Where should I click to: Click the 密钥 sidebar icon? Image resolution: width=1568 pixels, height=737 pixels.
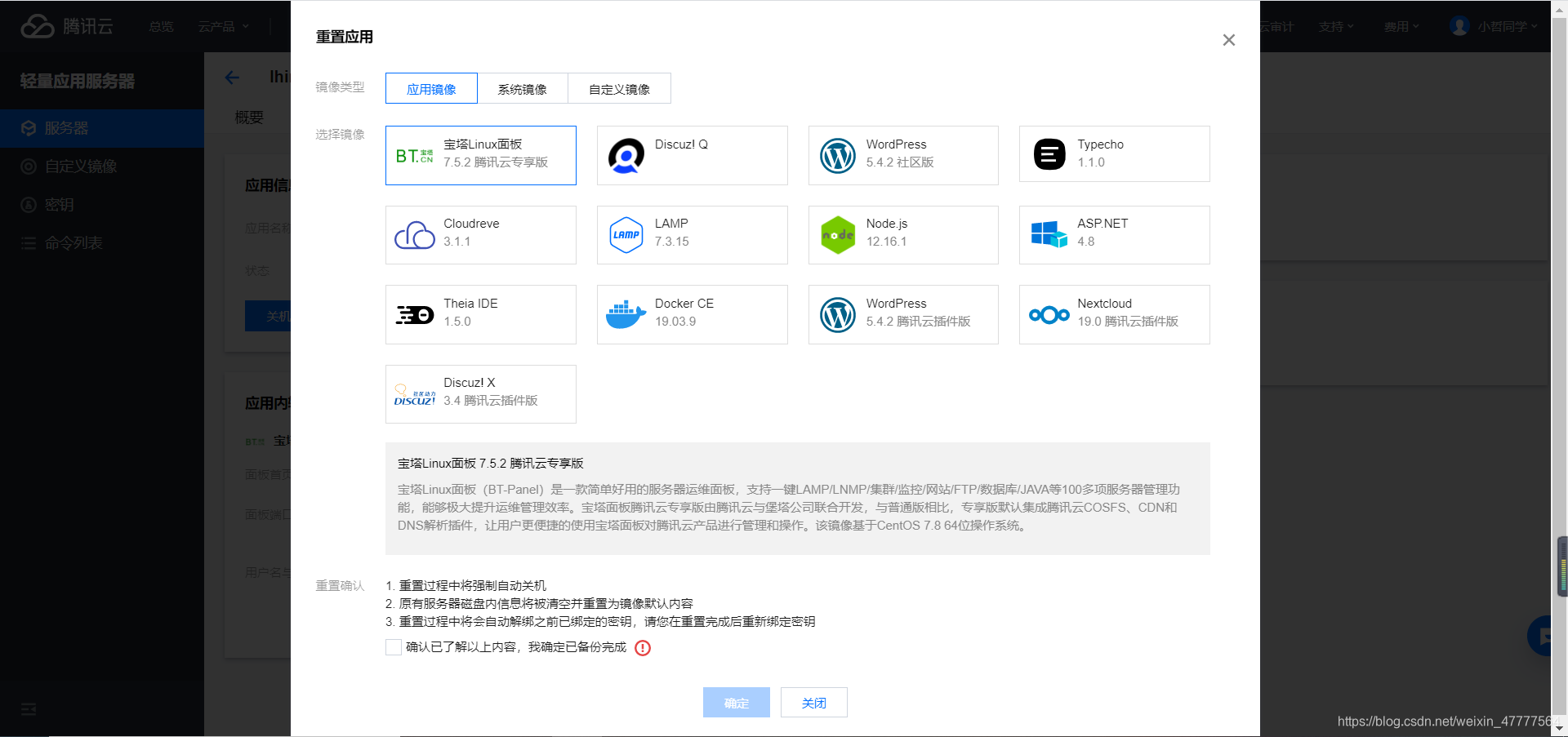29,205
